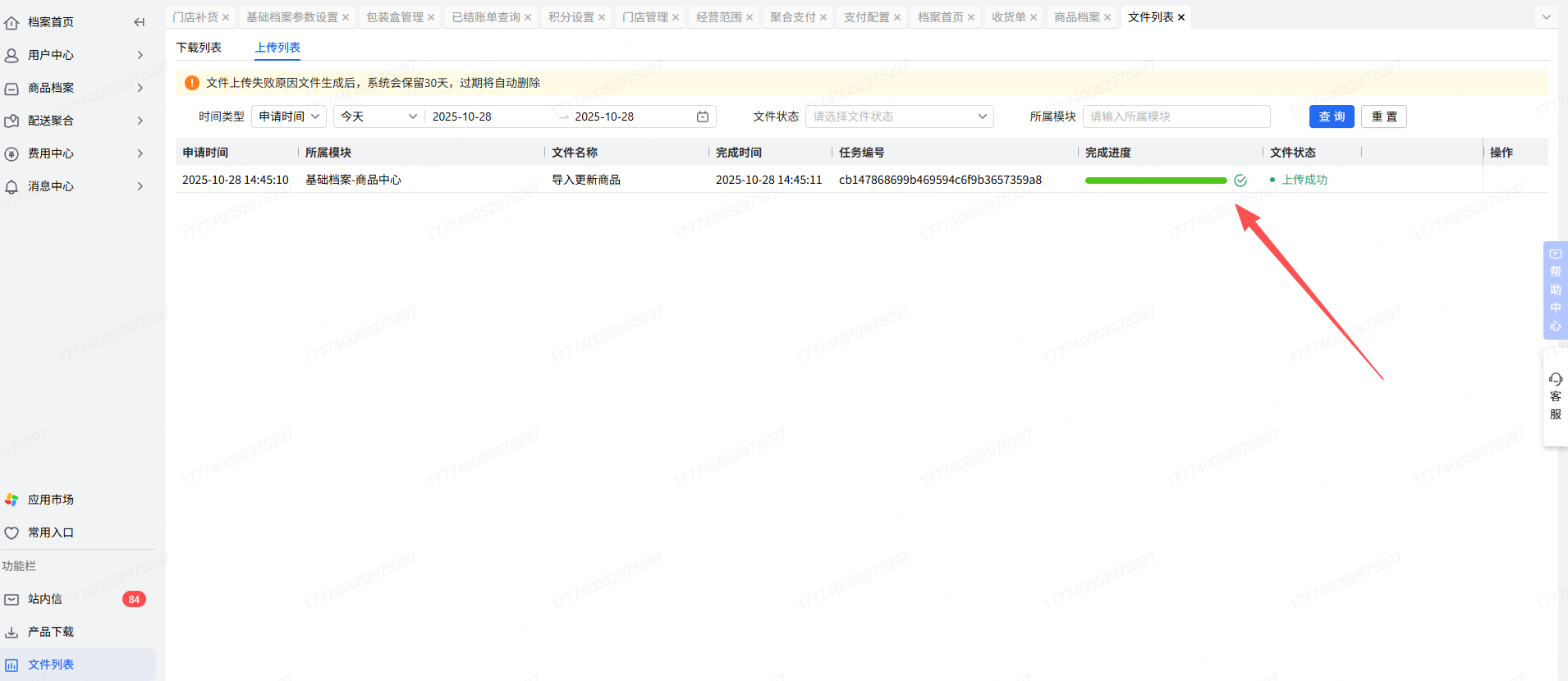Close the 基础档案参数设置 tab
This screenshot has width=1568, height=681.
point(346,17)
